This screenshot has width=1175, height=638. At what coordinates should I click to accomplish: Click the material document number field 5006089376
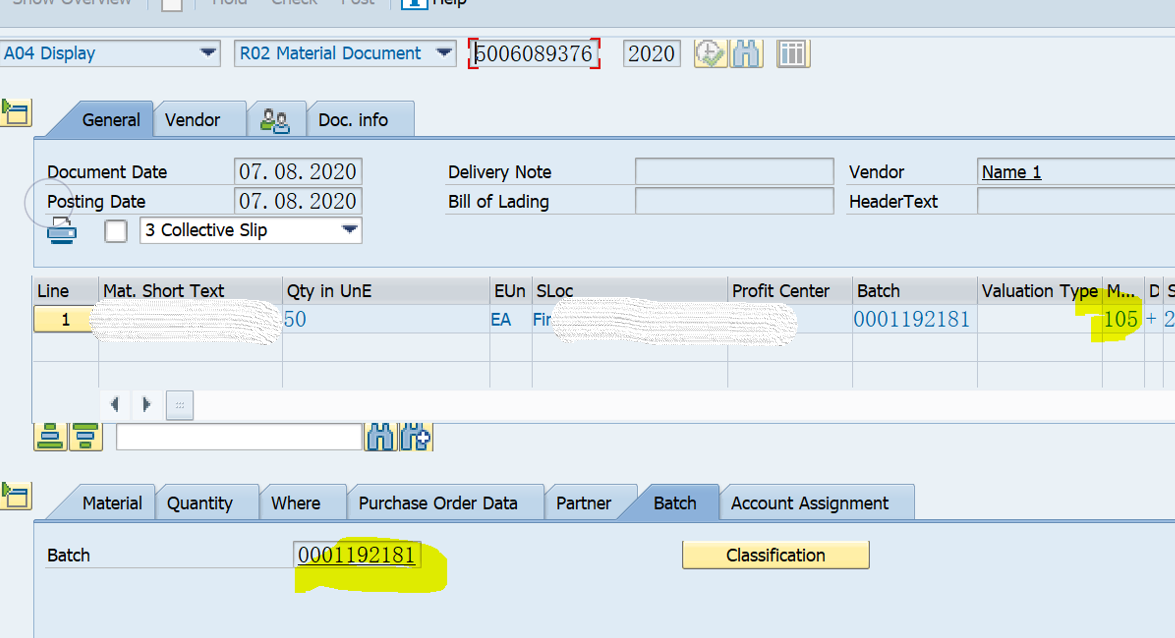[534, 54]
